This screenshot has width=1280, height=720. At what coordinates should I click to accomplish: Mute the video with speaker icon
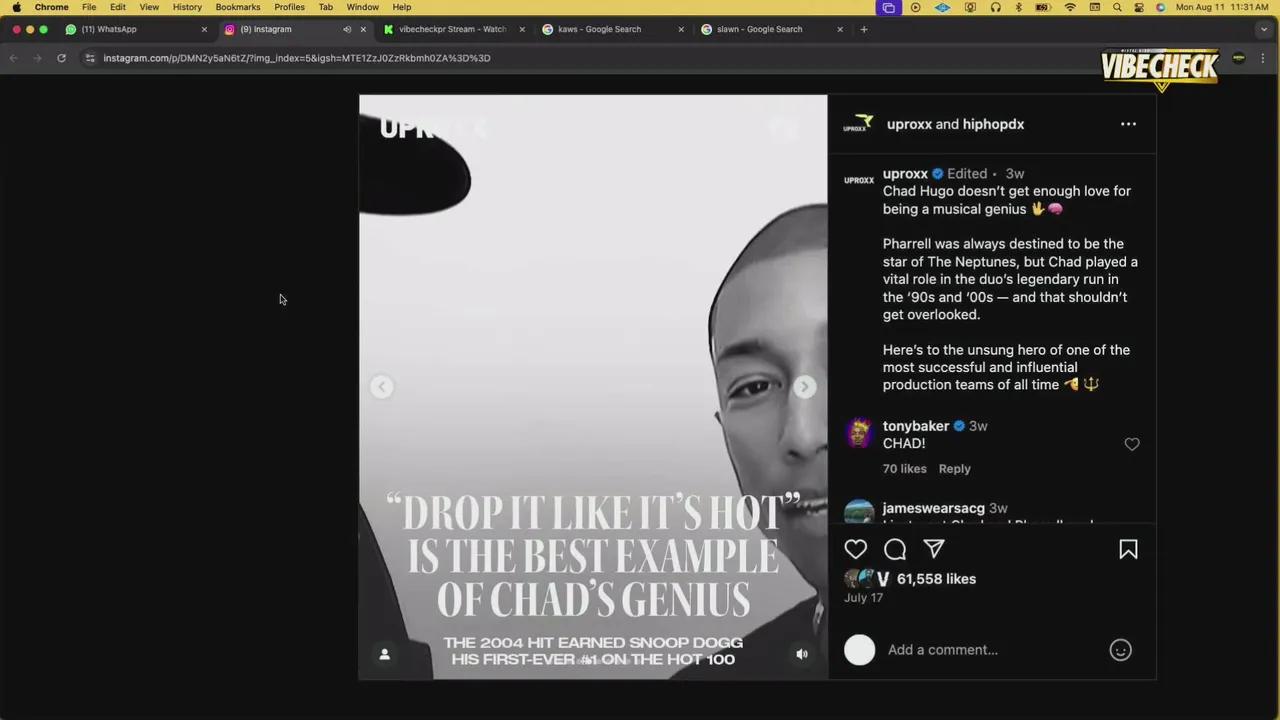801,654
